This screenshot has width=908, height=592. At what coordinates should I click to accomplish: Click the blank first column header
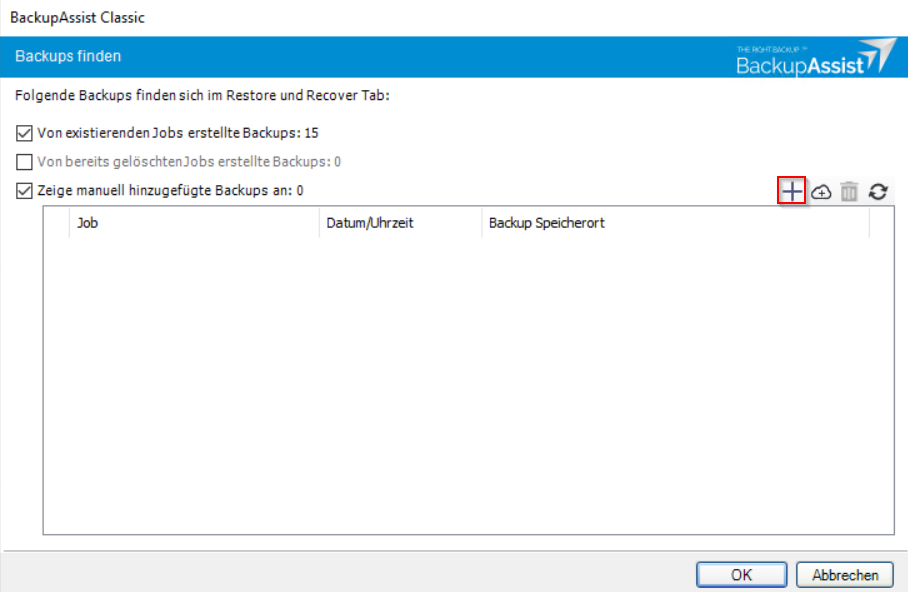(56, 223)
